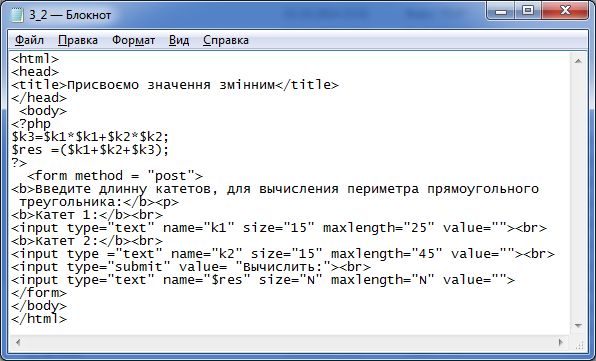
Task: Click the horizontal scrollbar right arrow
Action: point(561,342)
